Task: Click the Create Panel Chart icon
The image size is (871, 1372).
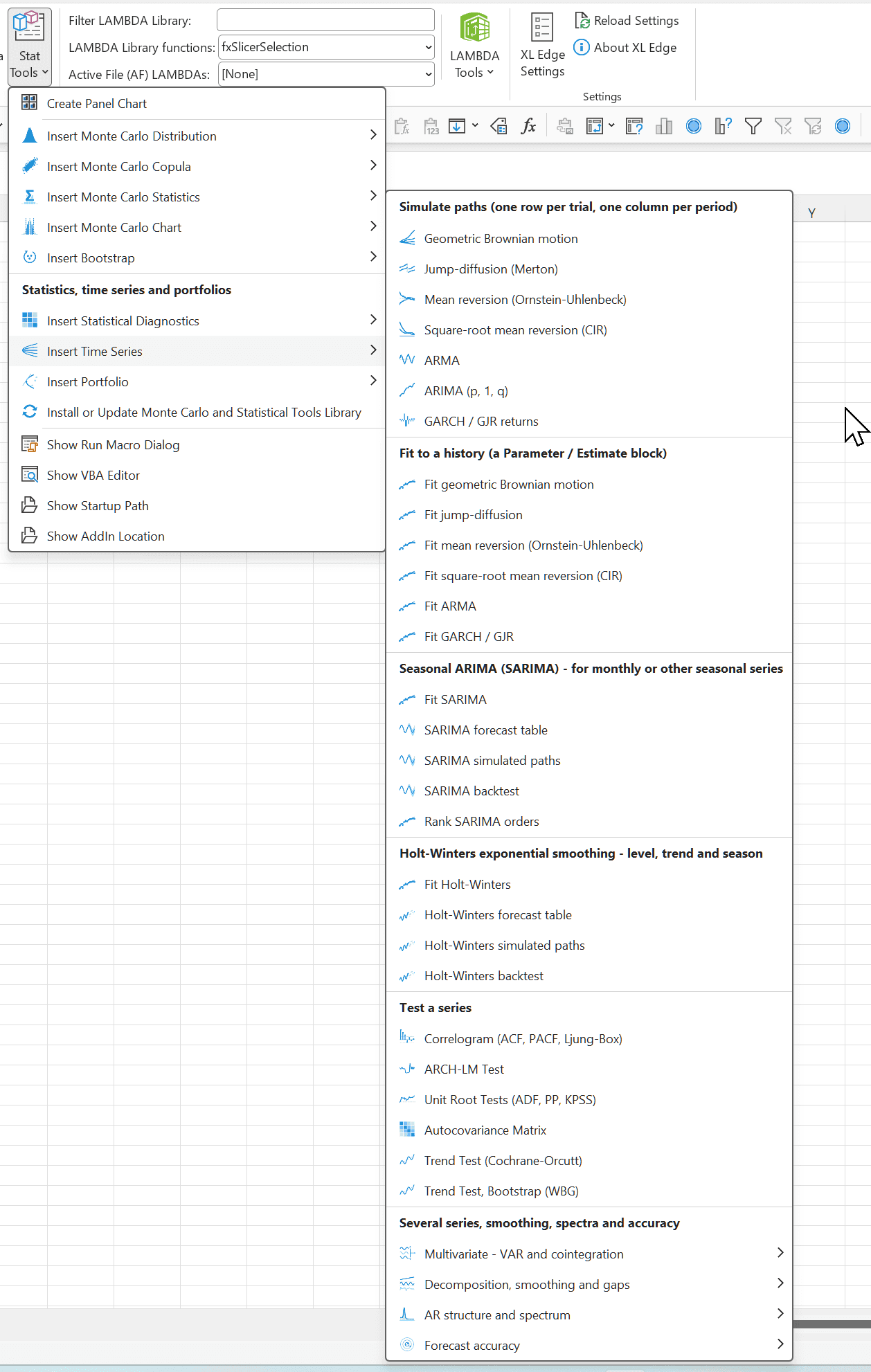Action: point(30,103)
